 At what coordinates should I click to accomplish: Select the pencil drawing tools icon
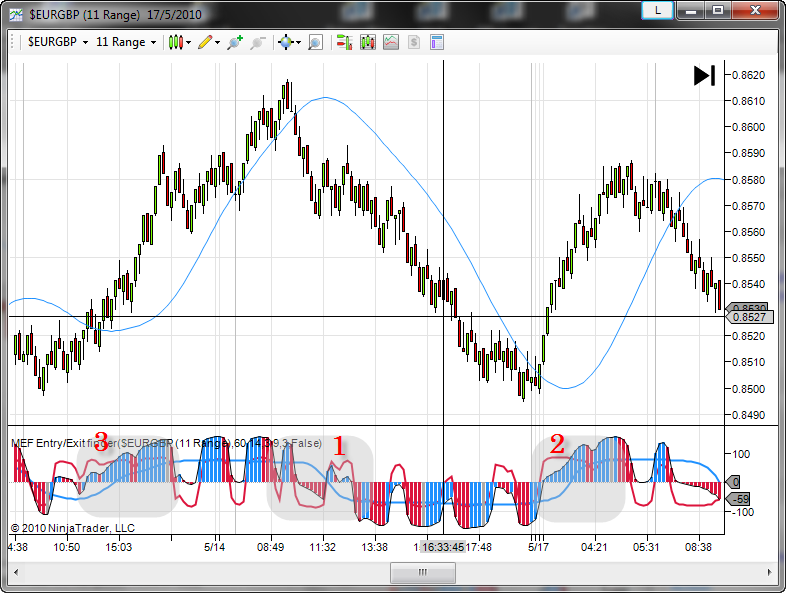point(205,42)
